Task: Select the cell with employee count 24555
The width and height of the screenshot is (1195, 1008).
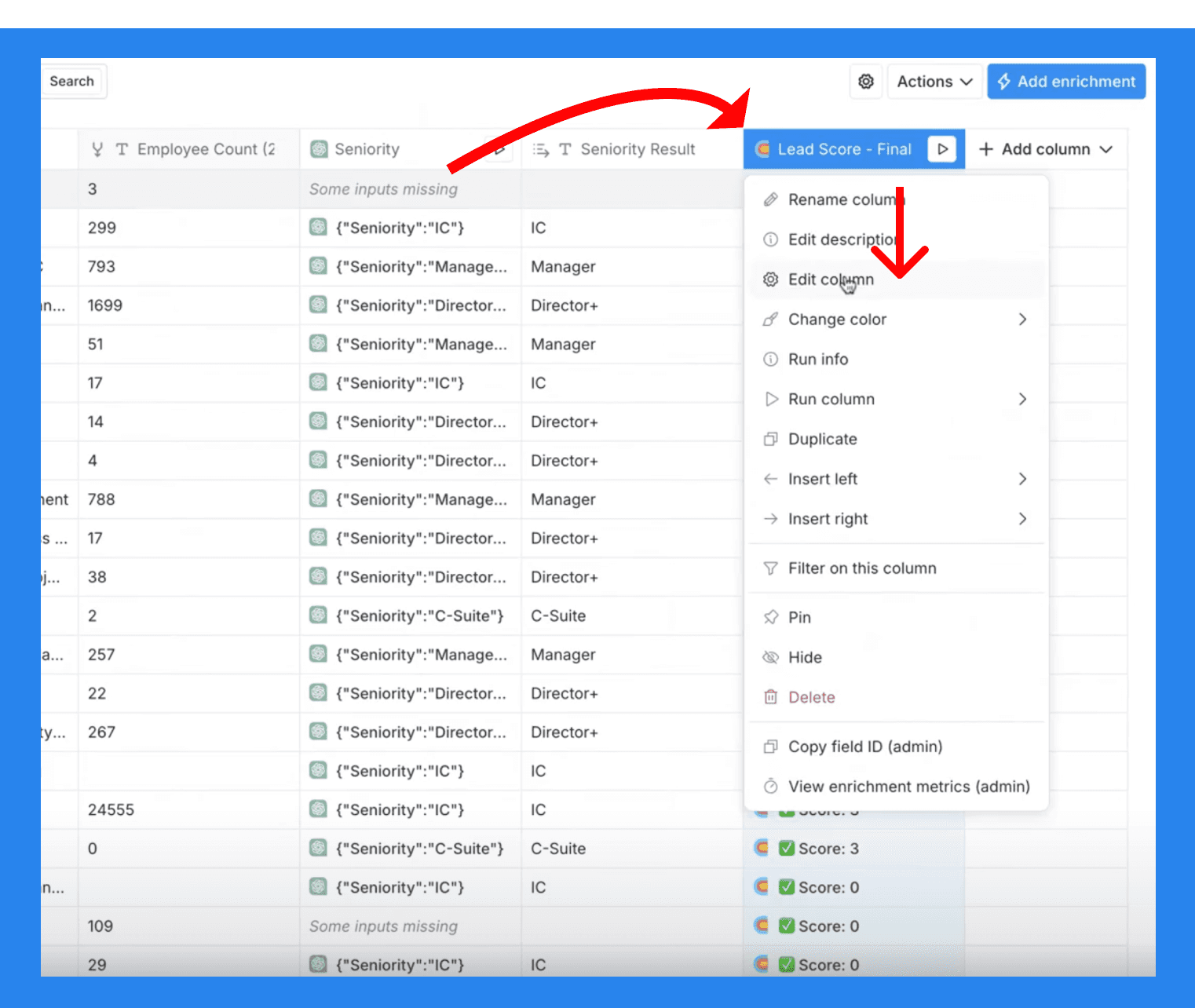Action: click(x=189, y=810)
